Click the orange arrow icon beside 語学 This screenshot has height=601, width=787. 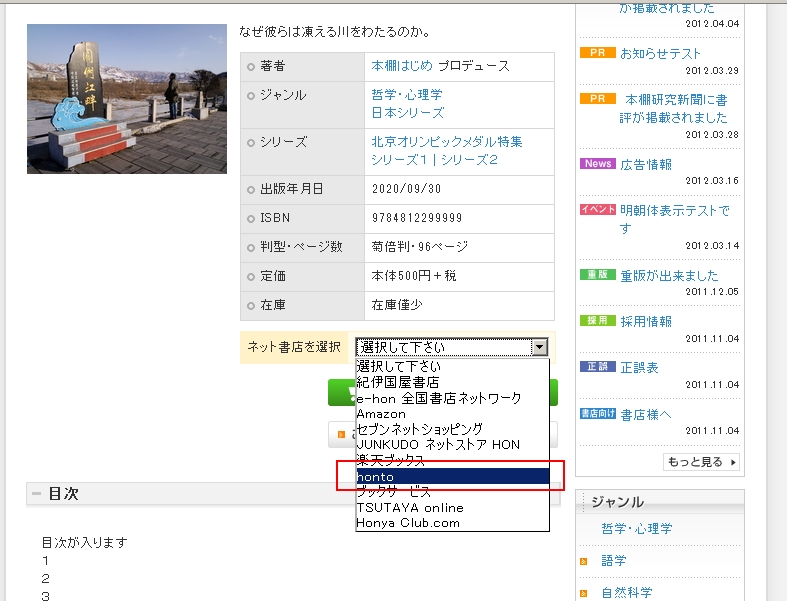pyautogui.click(x=584, y=562)
